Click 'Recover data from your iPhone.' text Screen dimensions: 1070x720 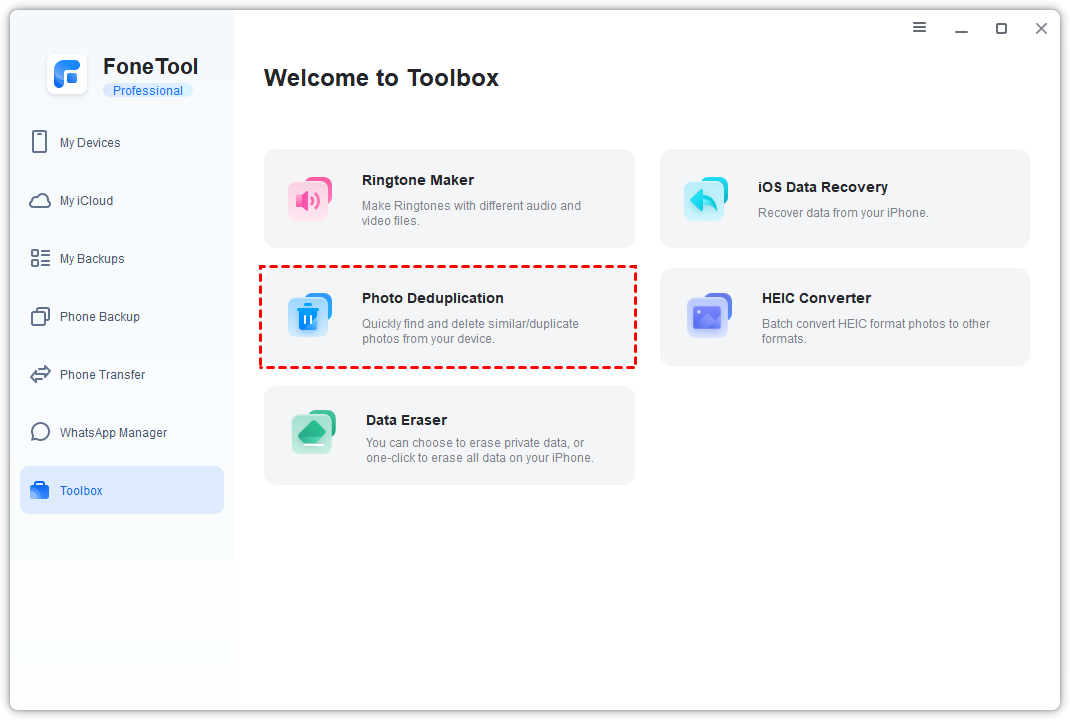843,213
